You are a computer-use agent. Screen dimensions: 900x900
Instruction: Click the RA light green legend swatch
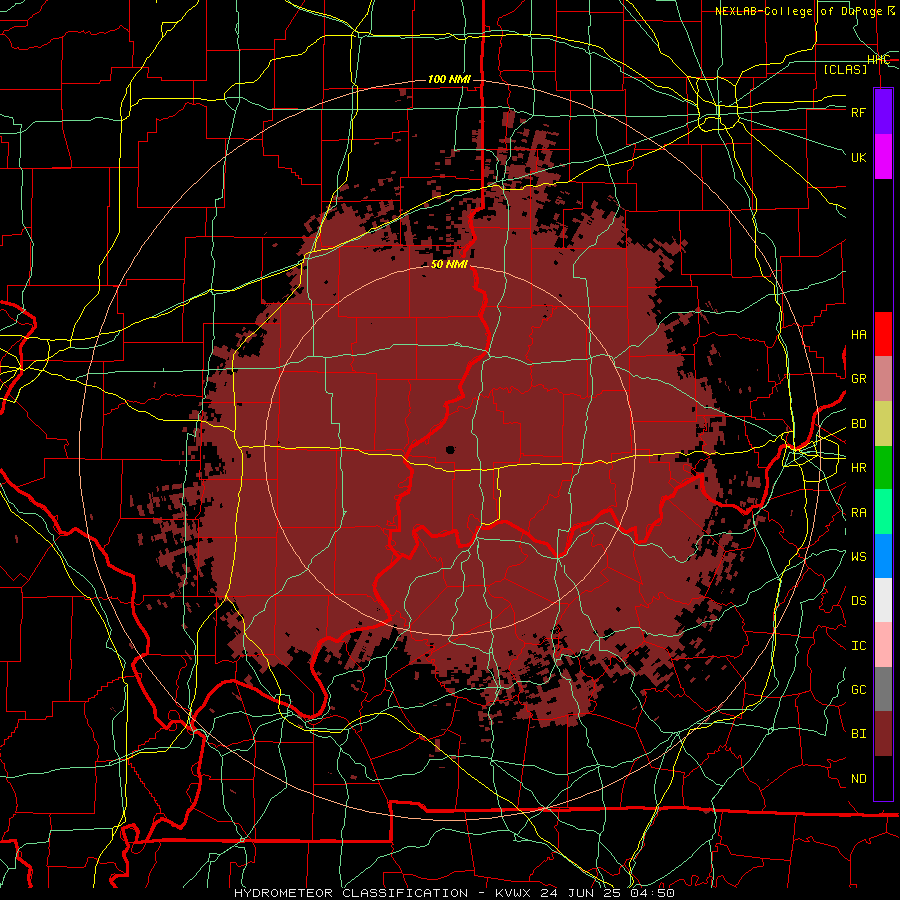[x=883, y=512]
